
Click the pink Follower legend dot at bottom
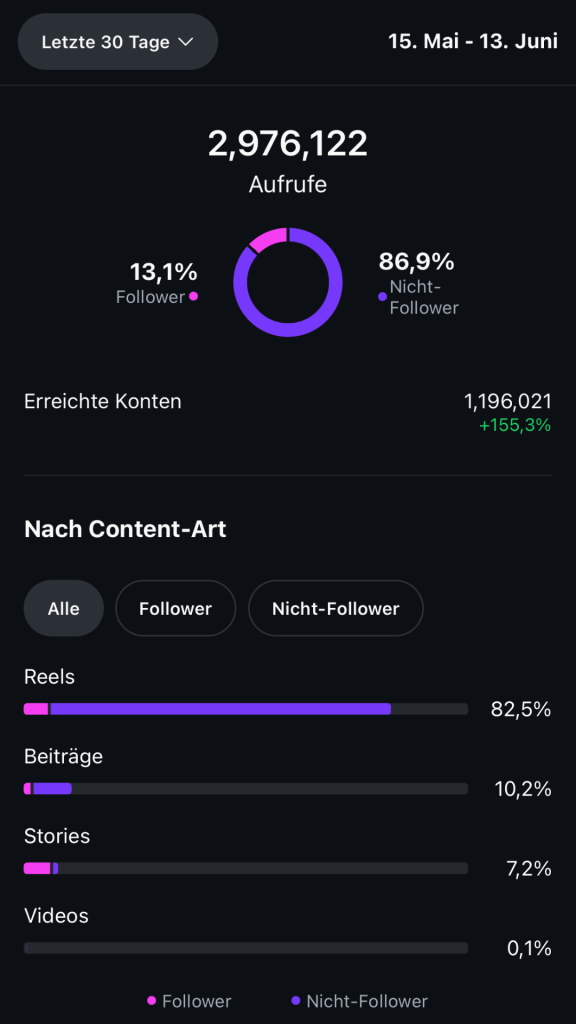[x=152, y=1000]
